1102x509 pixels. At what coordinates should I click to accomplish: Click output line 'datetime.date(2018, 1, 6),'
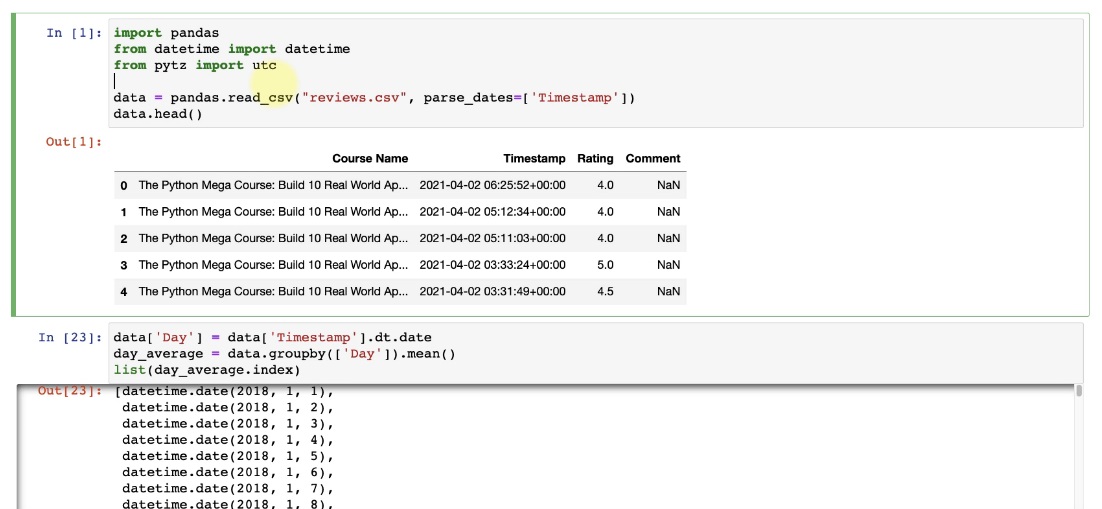point(228,472)
